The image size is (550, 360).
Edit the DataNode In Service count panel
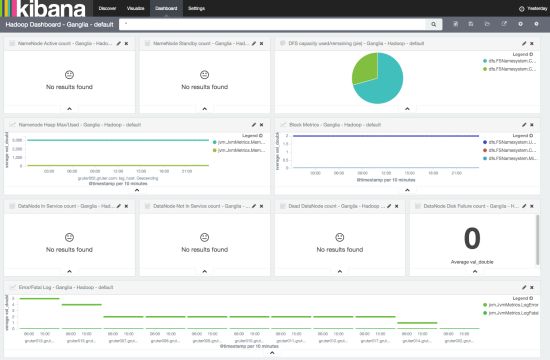pos(119,206)
